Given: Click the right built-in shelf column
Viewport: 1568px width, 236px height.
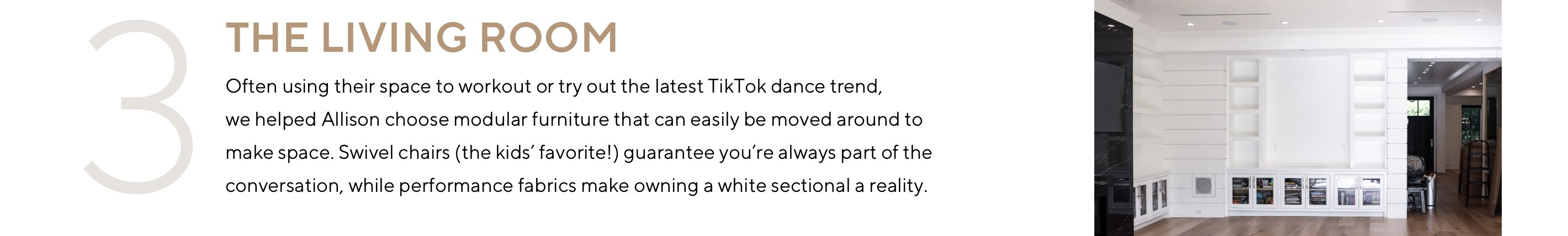Looking at the screenshot, I should pos(1369,112).
